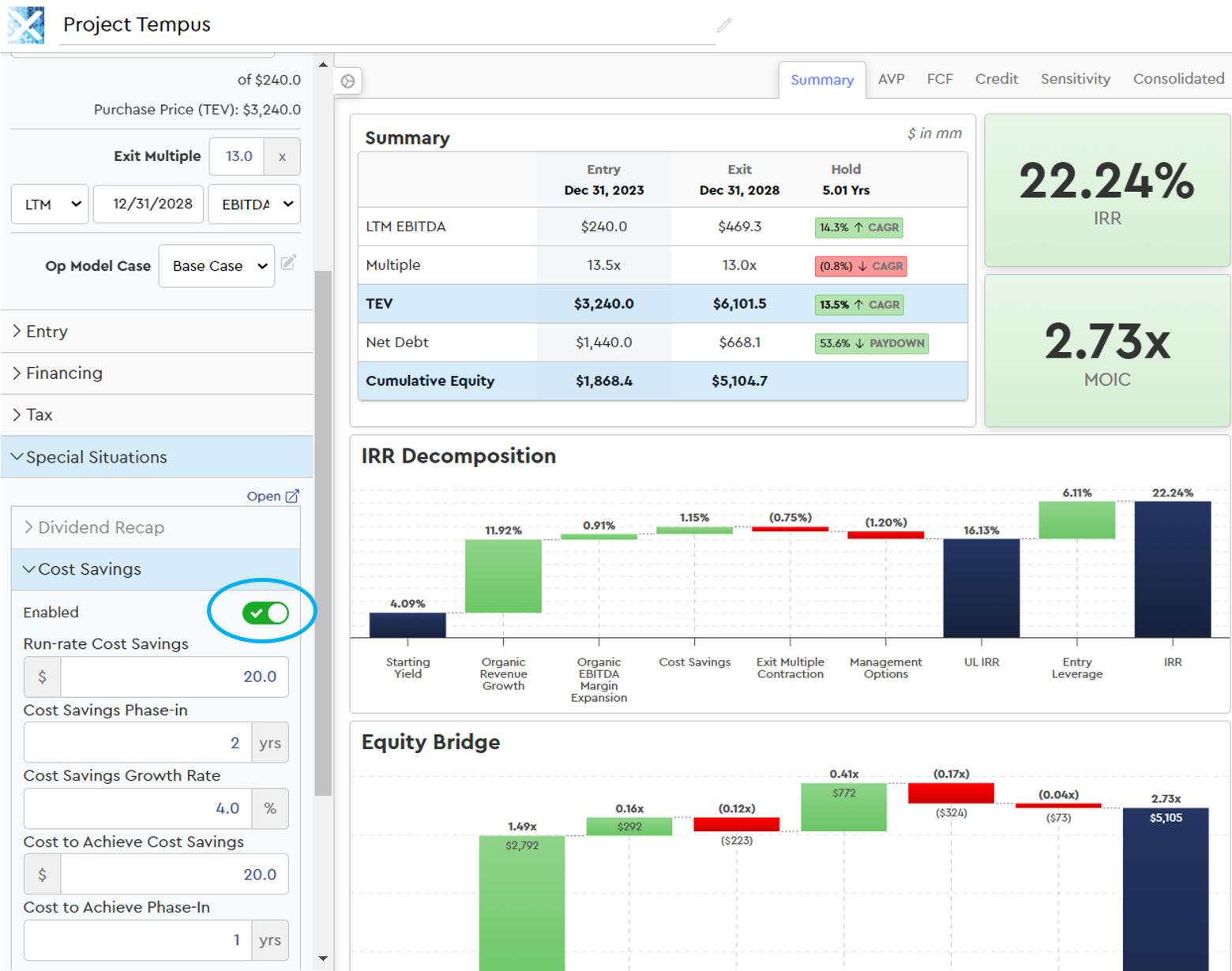1232x971 pixels.
Task: Click the final IRR 22.24% bar
Action: click(1173, 569)
